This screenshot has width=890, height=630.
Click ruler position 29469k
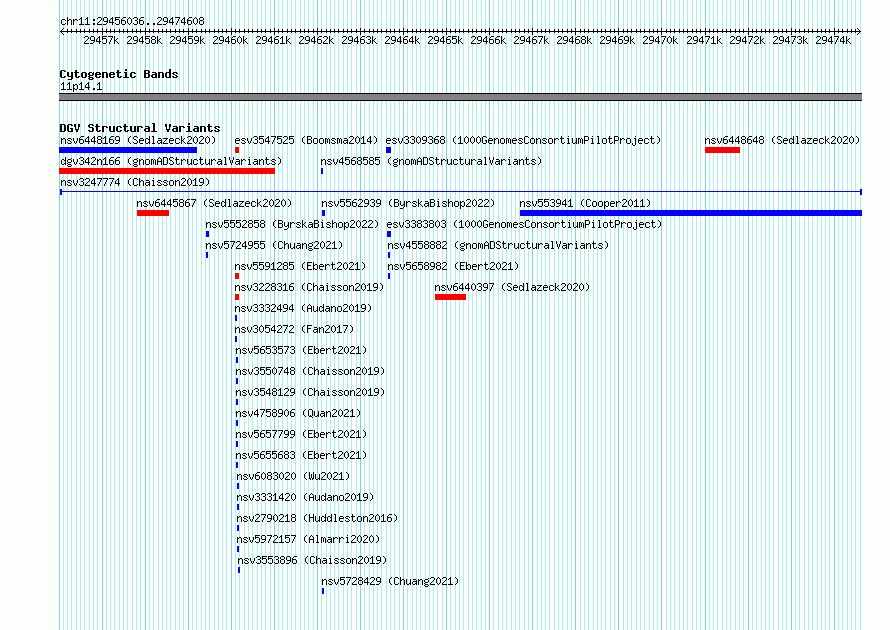pyautogui.click(x=617, y=40)
